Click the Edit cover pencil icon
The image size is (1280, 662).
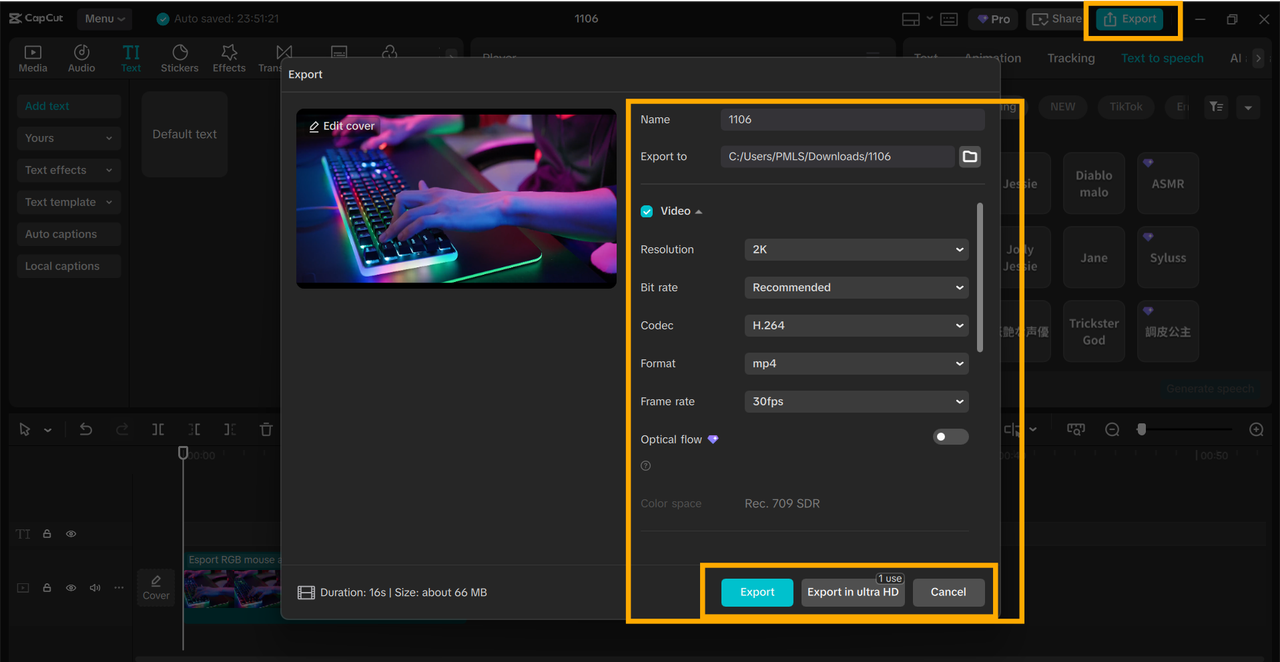(314, 127)
